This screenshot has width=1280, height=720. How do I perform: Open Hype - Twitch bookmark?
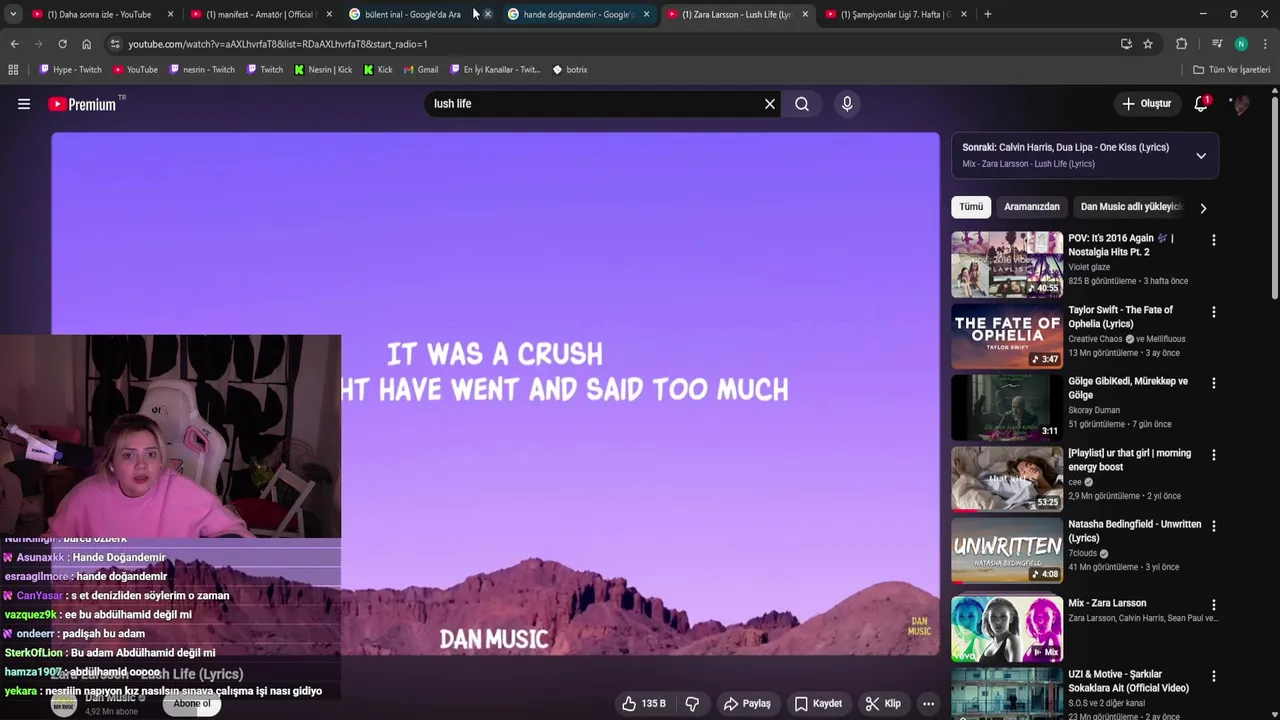70,70
